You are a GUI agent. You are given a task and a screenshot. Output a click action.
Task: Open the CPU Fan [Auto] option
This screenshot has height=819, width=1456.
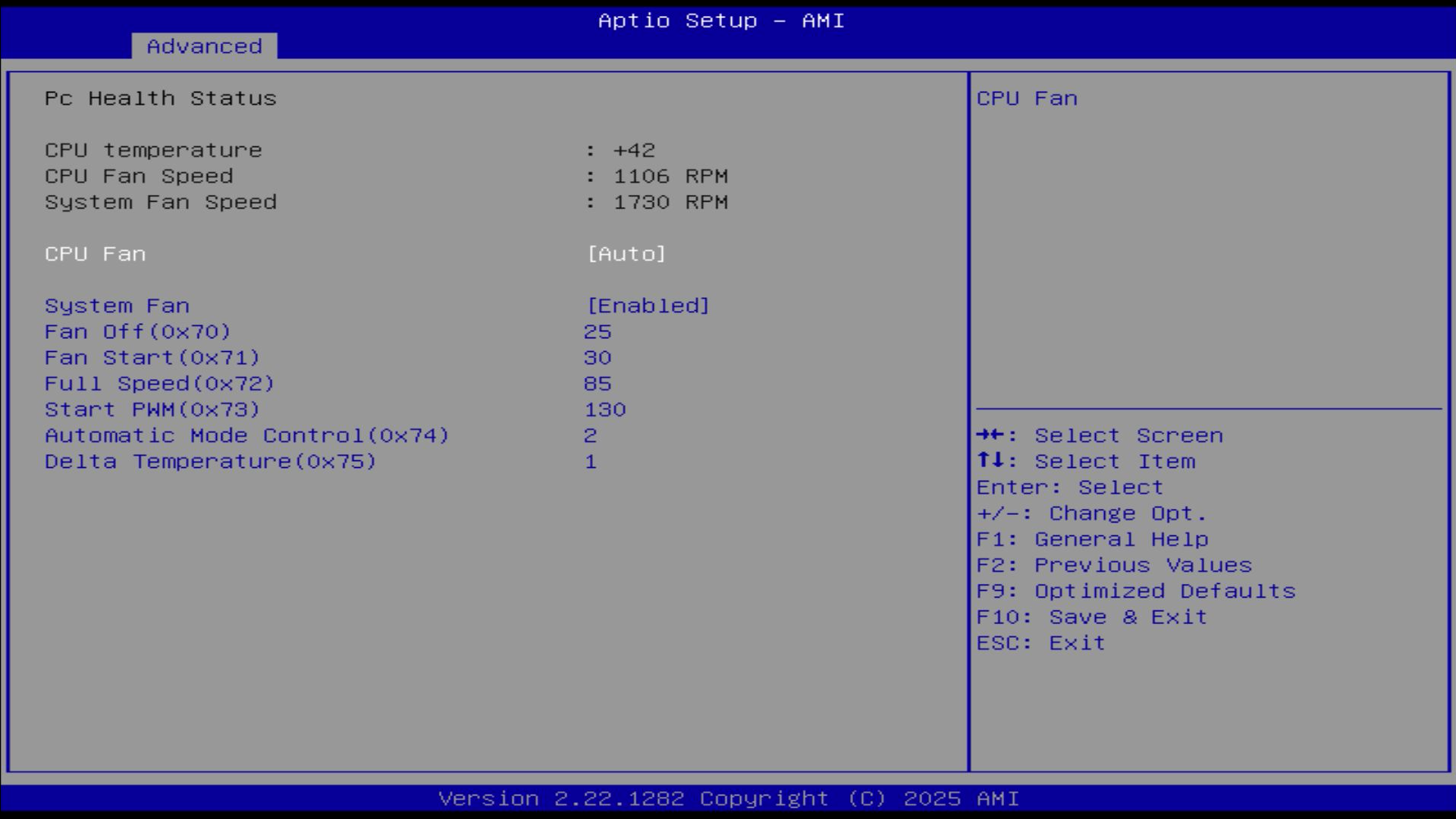point(626,254)
